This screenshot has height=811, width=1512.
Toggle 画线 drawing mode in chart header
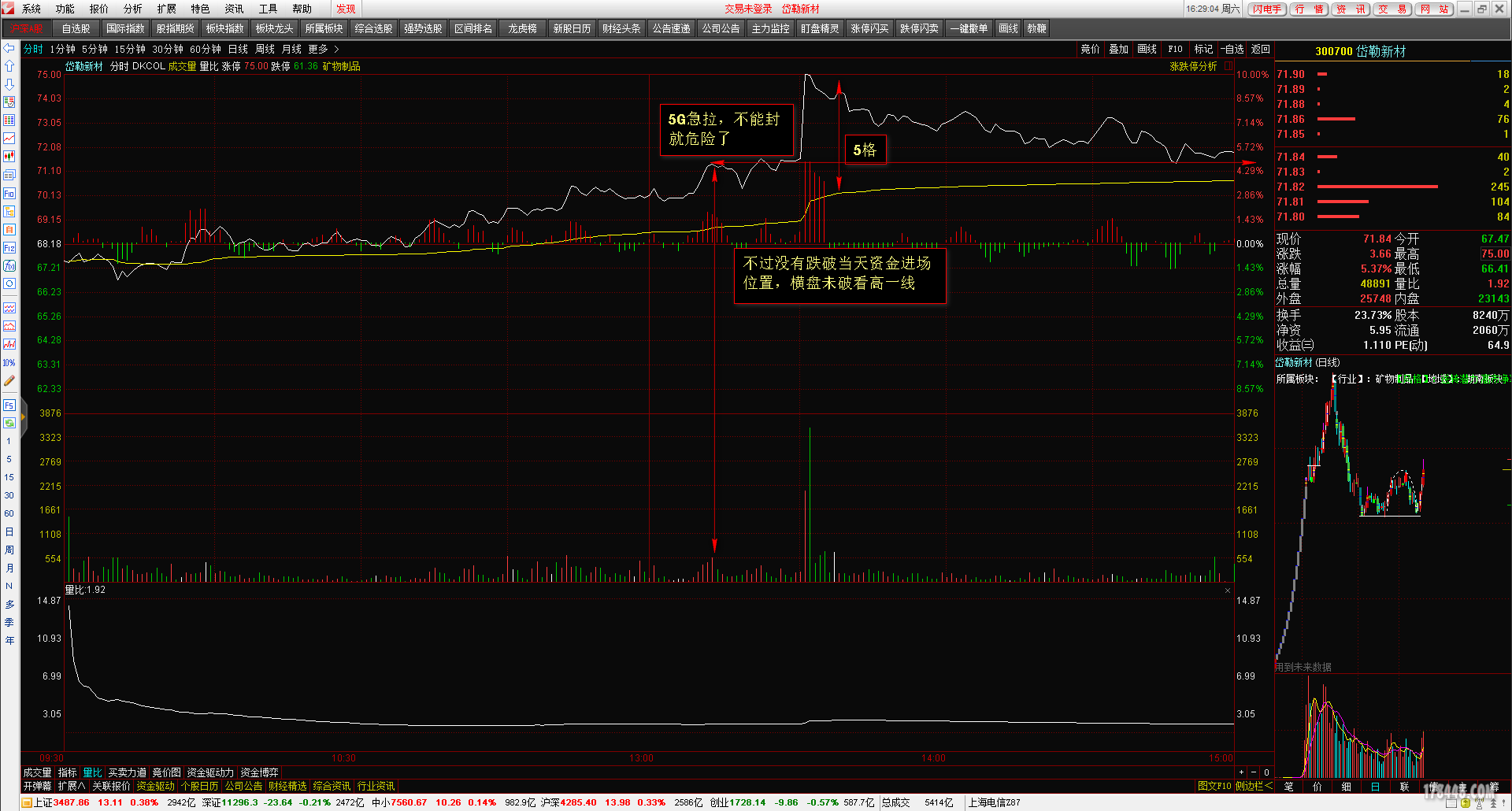click(1147, 49)
